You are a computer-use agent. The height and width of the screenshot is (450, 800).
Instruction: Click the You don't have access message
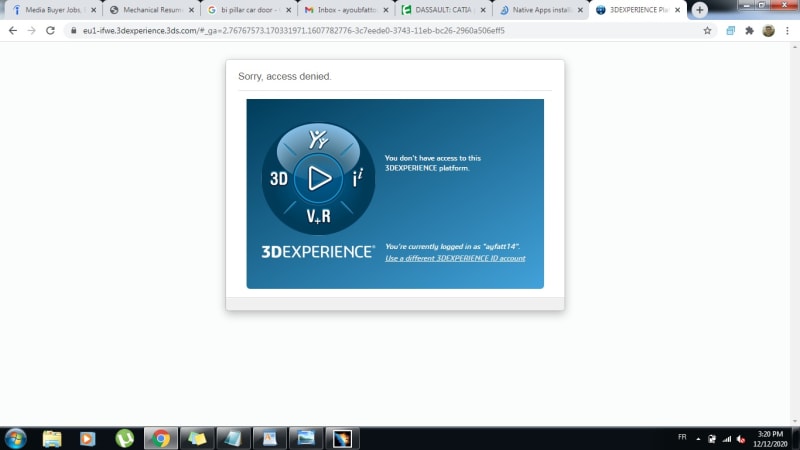tap(433, 163)
